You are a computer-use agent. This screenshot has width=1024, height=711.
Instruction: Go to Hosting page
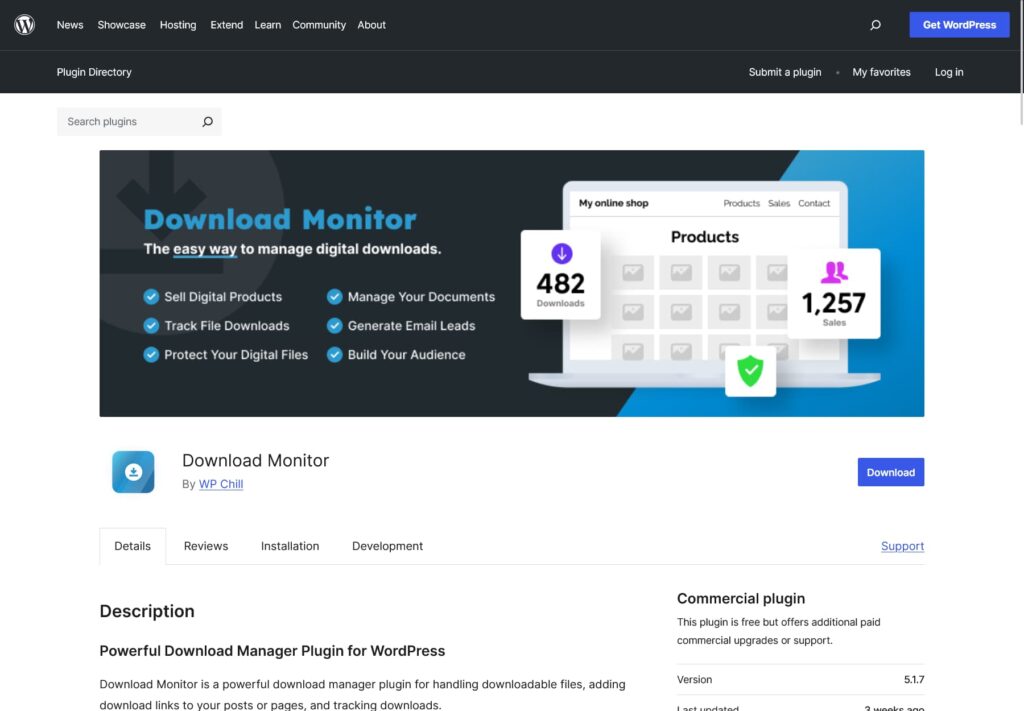178,25
